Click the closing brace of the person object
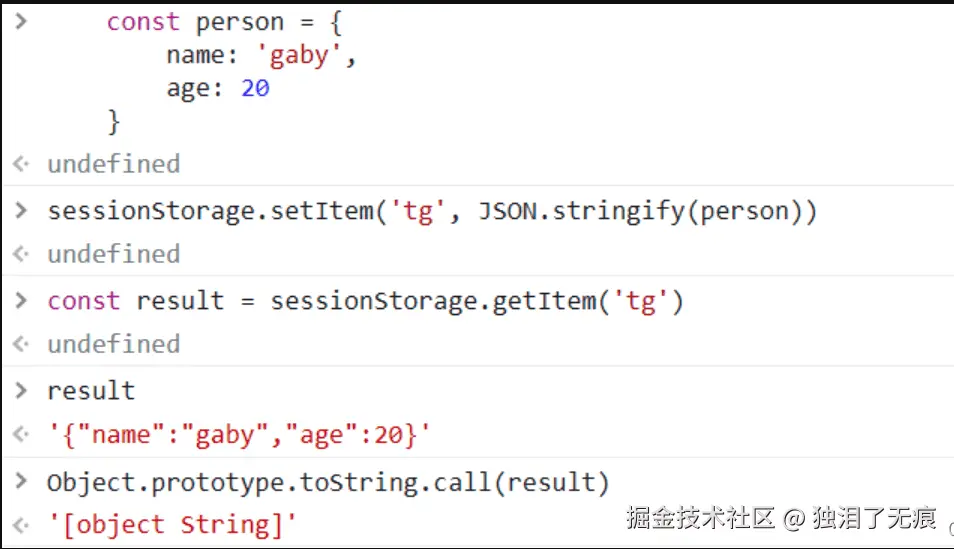954x549 pixels. click(x=114, y=121)
